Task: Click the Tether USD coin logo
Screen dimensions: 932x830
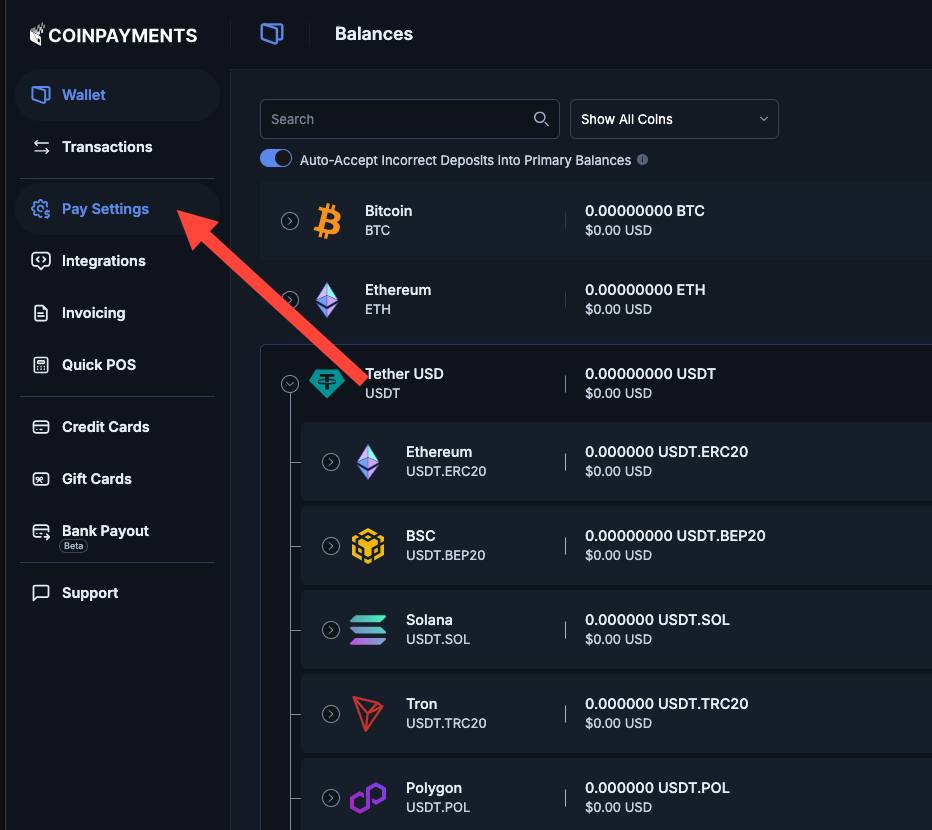Action: [327, 383]
